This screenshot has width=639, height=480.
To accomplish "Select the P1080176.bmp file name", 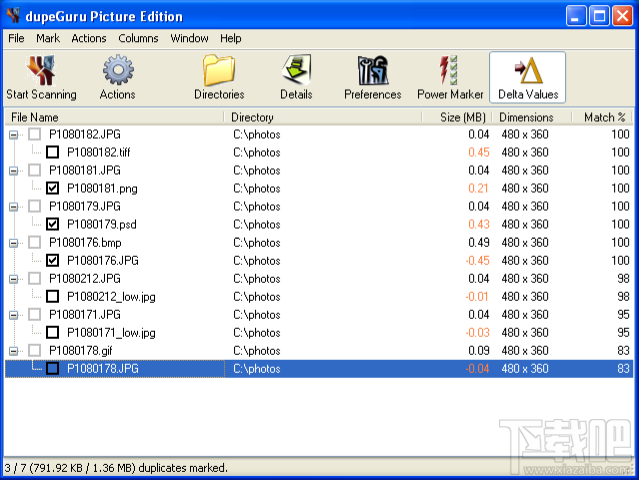I will (85, 243).
